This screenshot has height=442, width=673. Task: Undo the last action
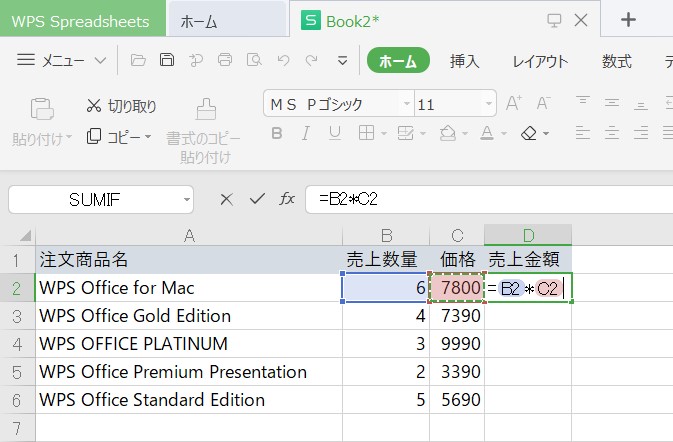(x=283, y=60)
